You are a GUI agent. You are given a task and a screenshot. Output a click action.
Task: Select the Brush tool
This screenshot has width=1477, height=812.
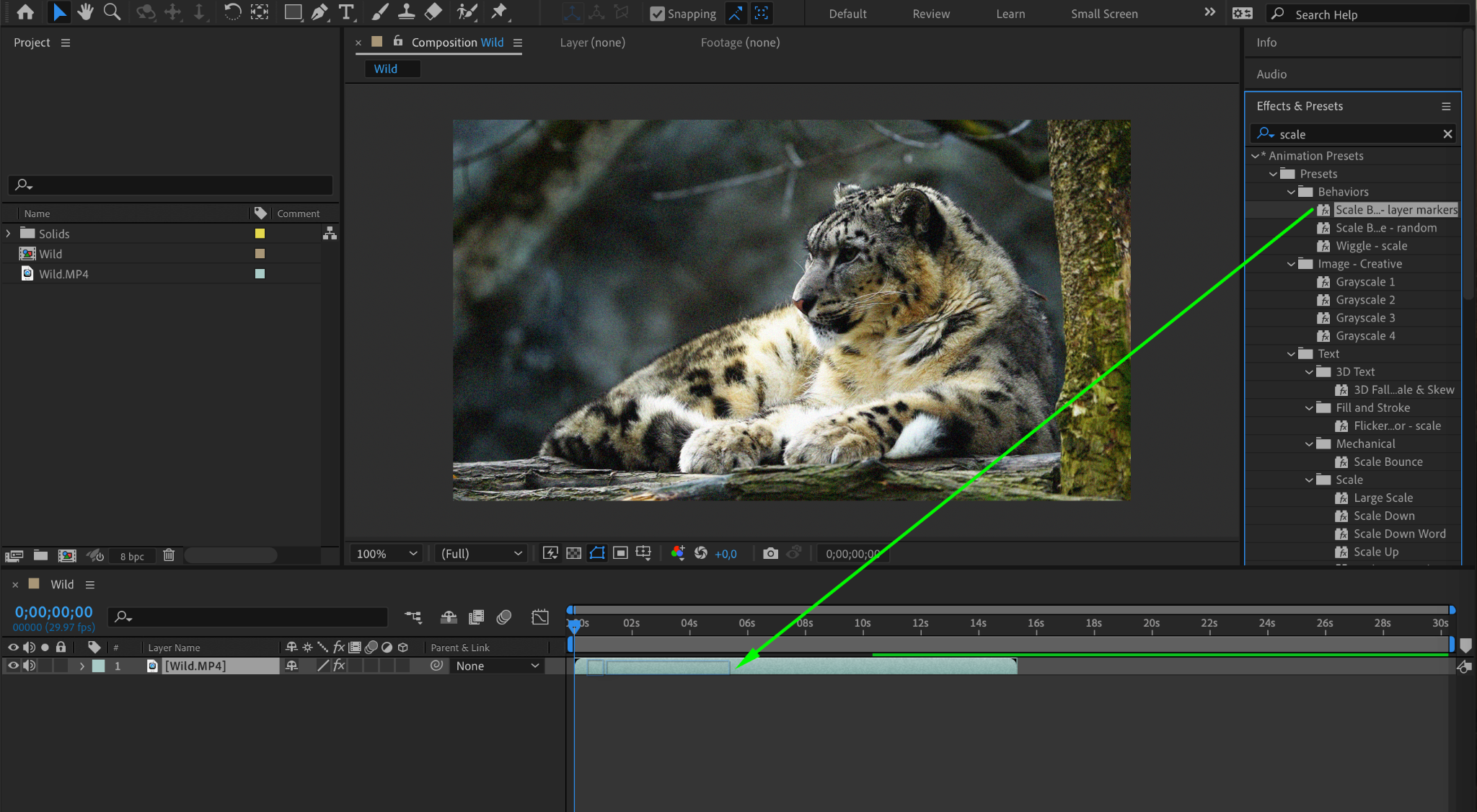pyautogui.click(x=379, y=12)
